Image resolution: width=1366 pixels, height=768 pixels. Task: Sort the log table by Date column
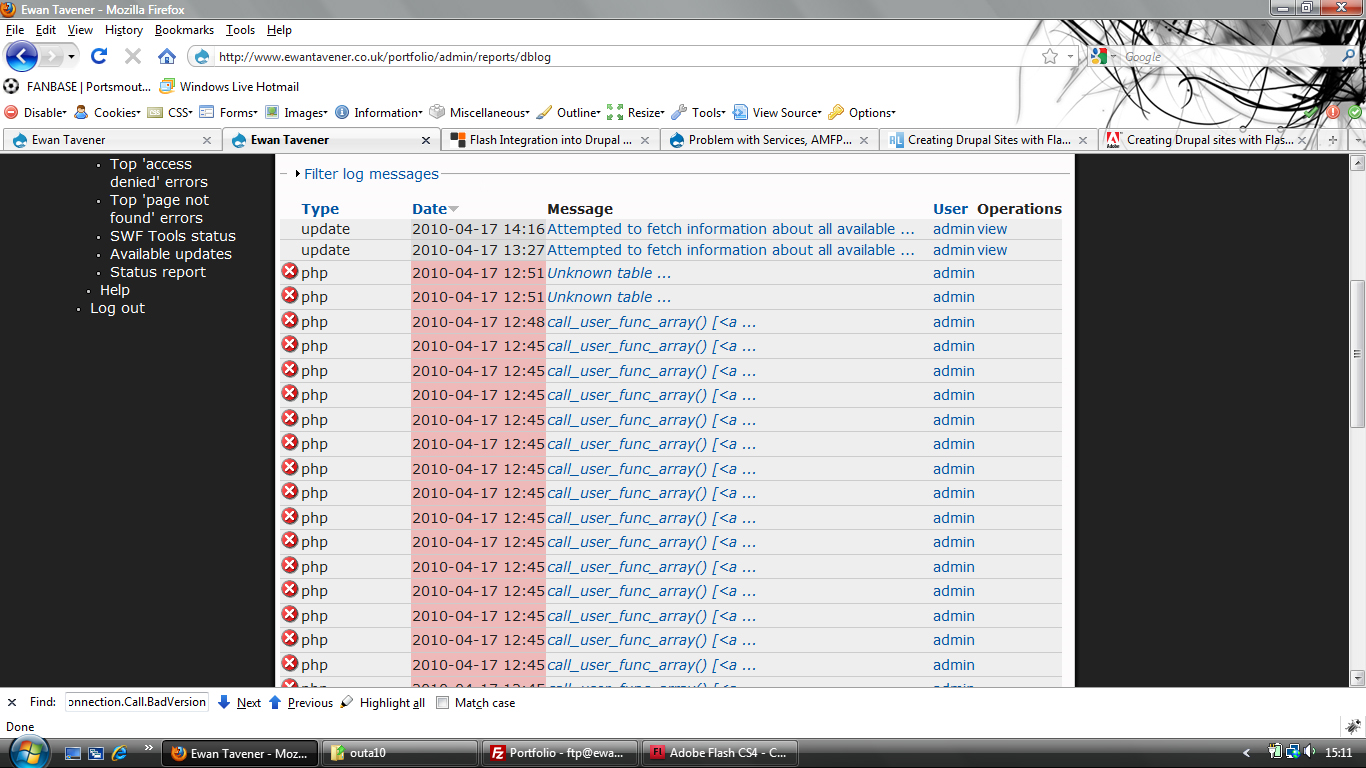pyautogui.click(x=429, y=209)
